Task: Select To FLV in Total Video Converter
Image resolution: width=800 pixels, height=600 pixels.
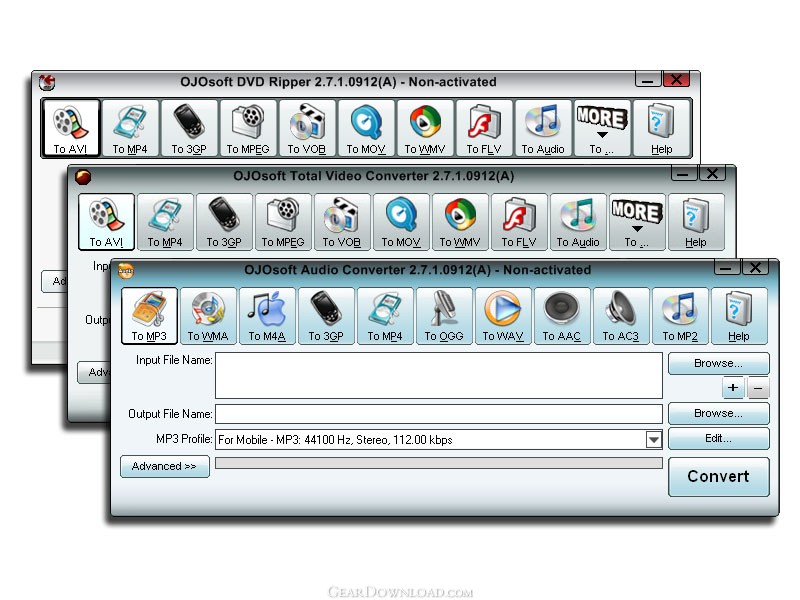Action: (519, 222)
